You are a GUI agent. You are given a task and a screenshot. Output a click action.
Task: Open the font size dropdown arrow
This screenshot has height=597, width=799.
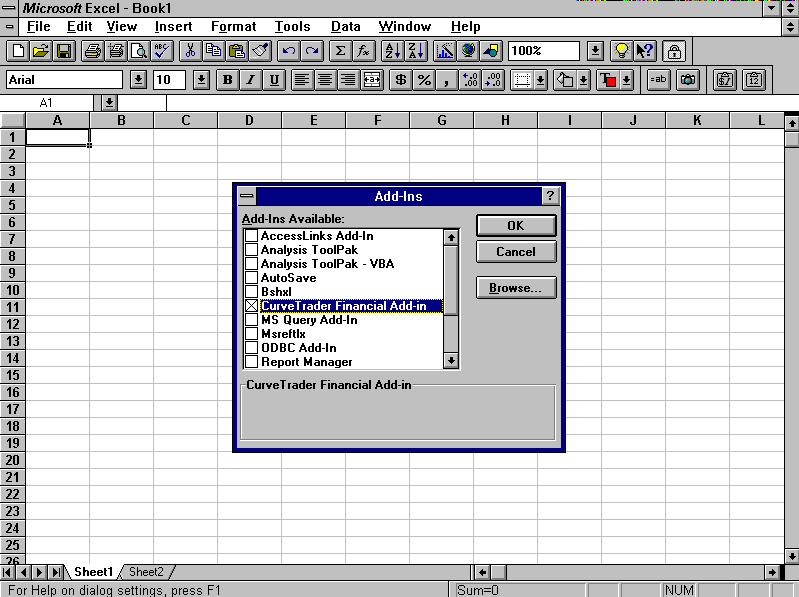click(201, 80)
